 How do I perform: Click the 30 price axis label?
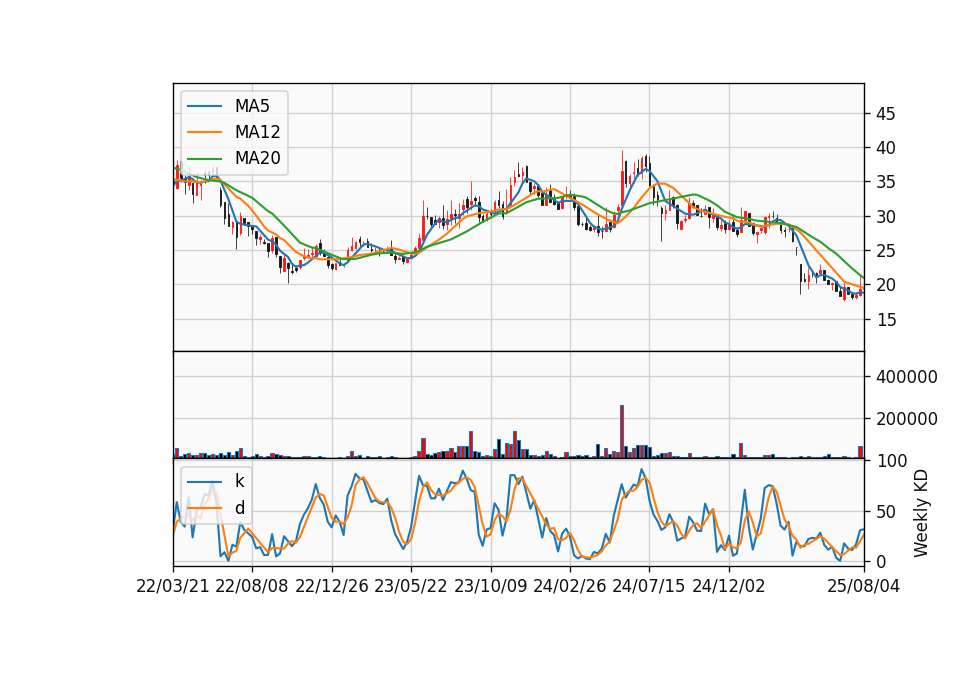click(x=885, y=217)
